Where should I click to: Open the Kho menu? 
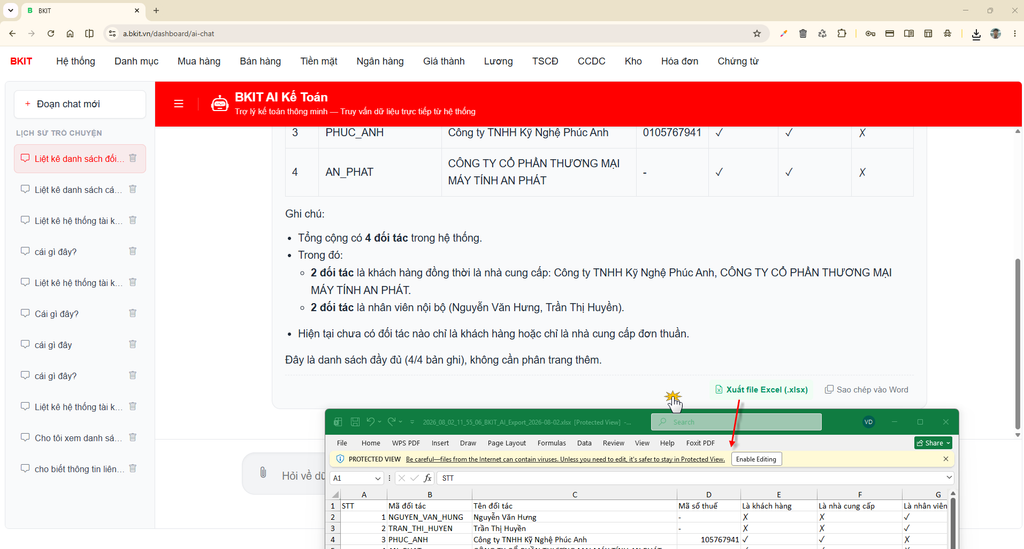pos(633,61)
